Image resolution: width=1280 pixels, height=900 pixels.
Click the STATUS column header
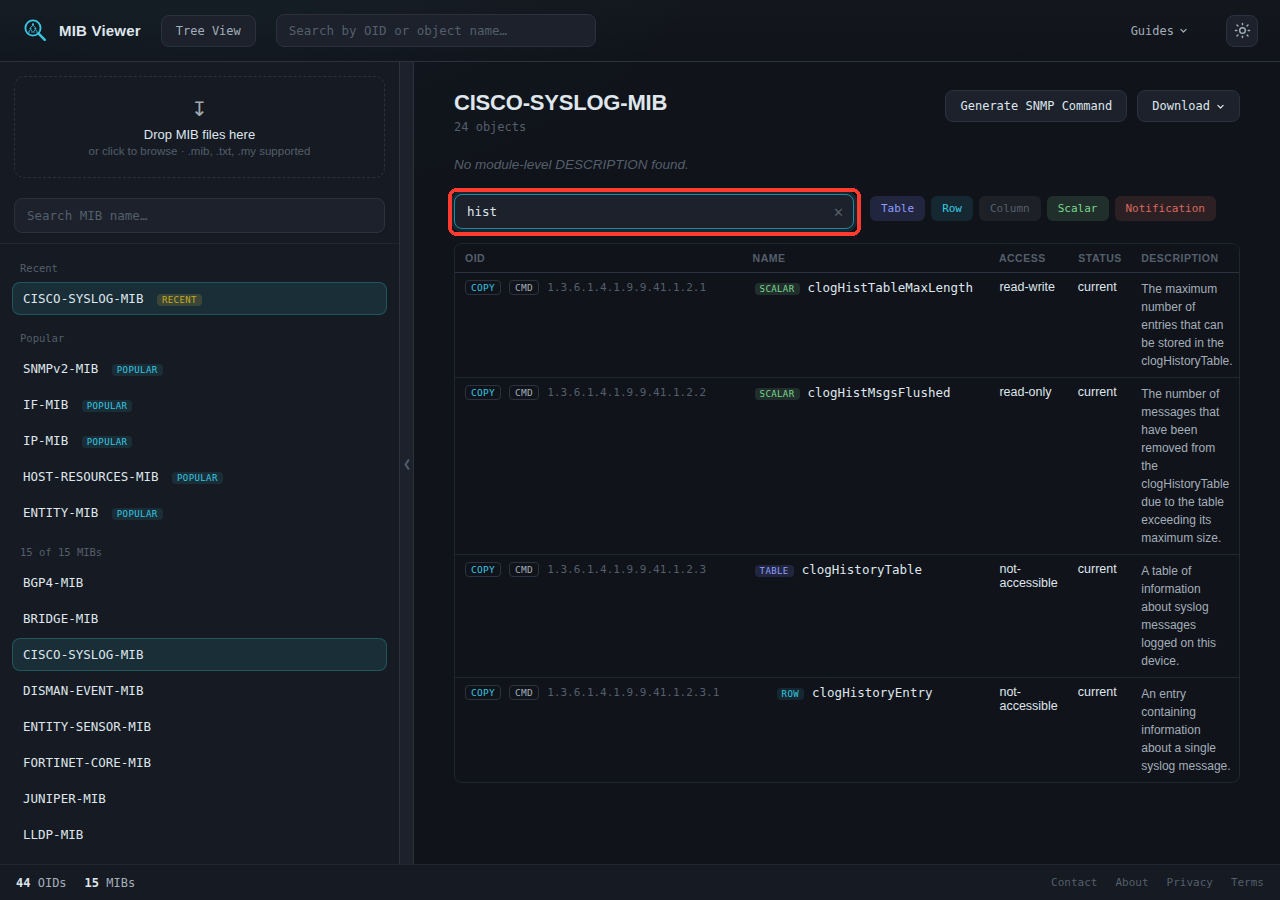tap(1099, 258)
